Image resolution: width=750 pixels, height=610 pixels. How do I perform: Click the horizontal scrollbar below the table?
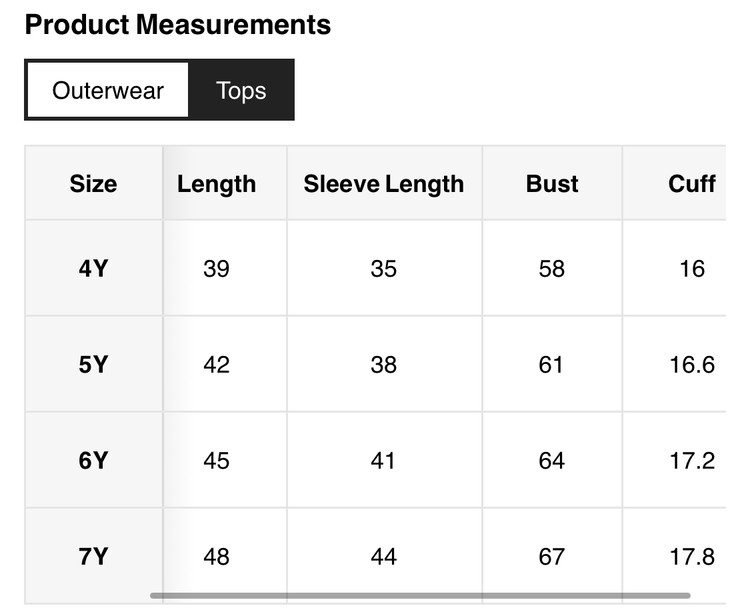click(433, 596)
